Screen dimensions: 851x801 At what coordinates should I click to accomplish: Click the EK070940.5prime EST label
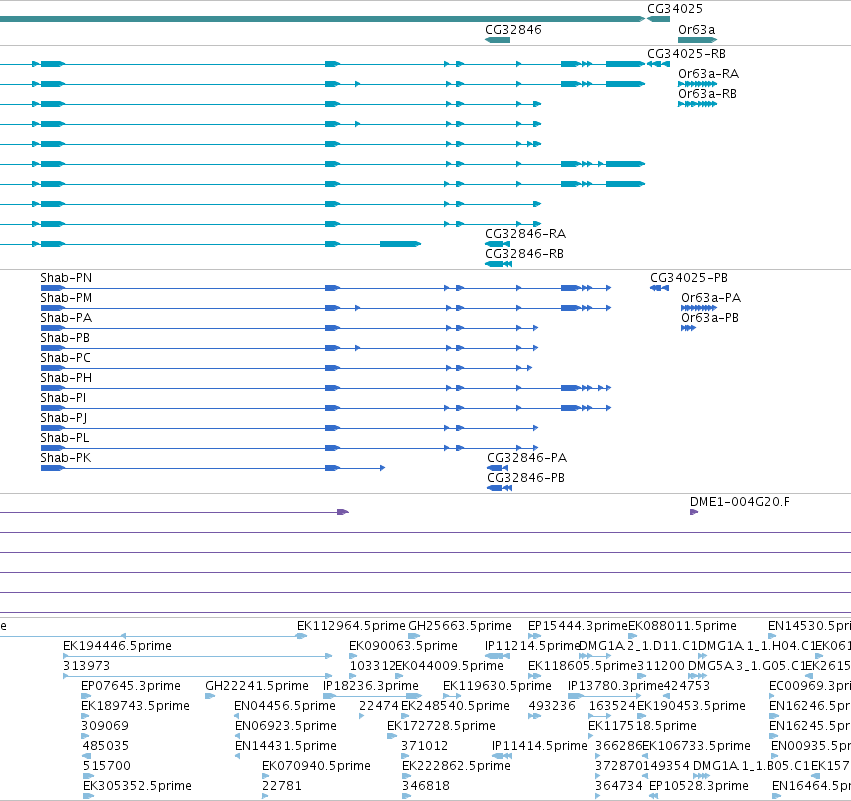[316, 766]
